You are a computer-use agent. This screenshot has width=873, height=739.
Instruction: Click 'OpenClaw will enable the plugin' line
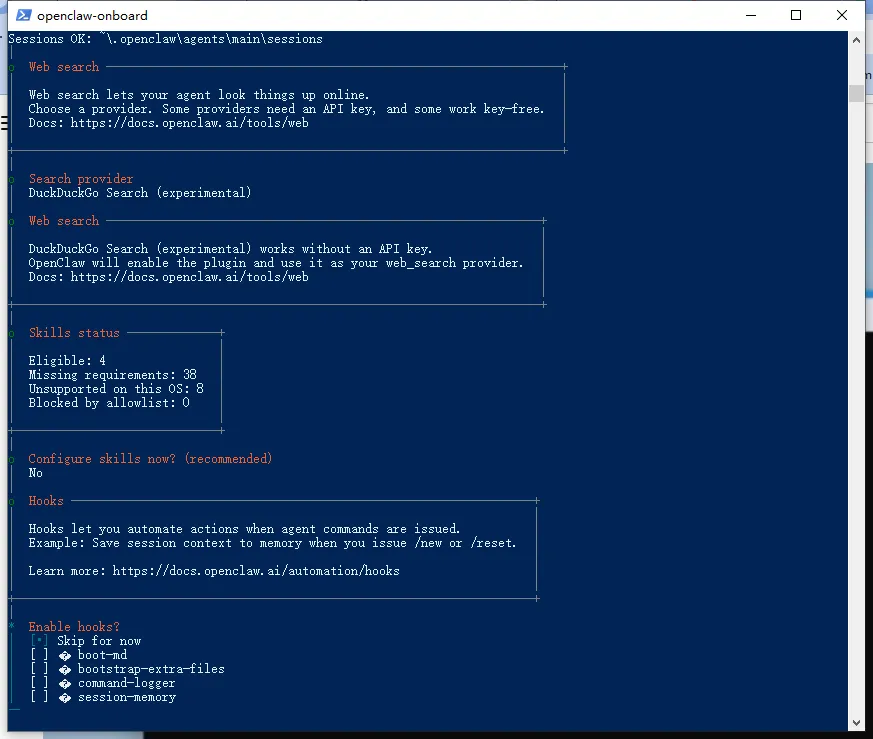coord(276,263)
